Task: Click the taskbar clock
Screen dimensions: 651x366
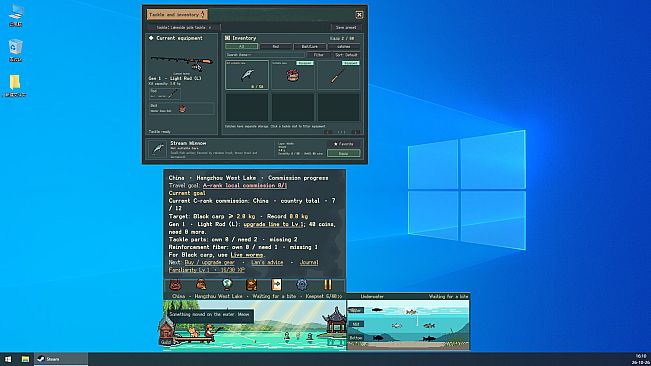Action: (x=641, y=359)
